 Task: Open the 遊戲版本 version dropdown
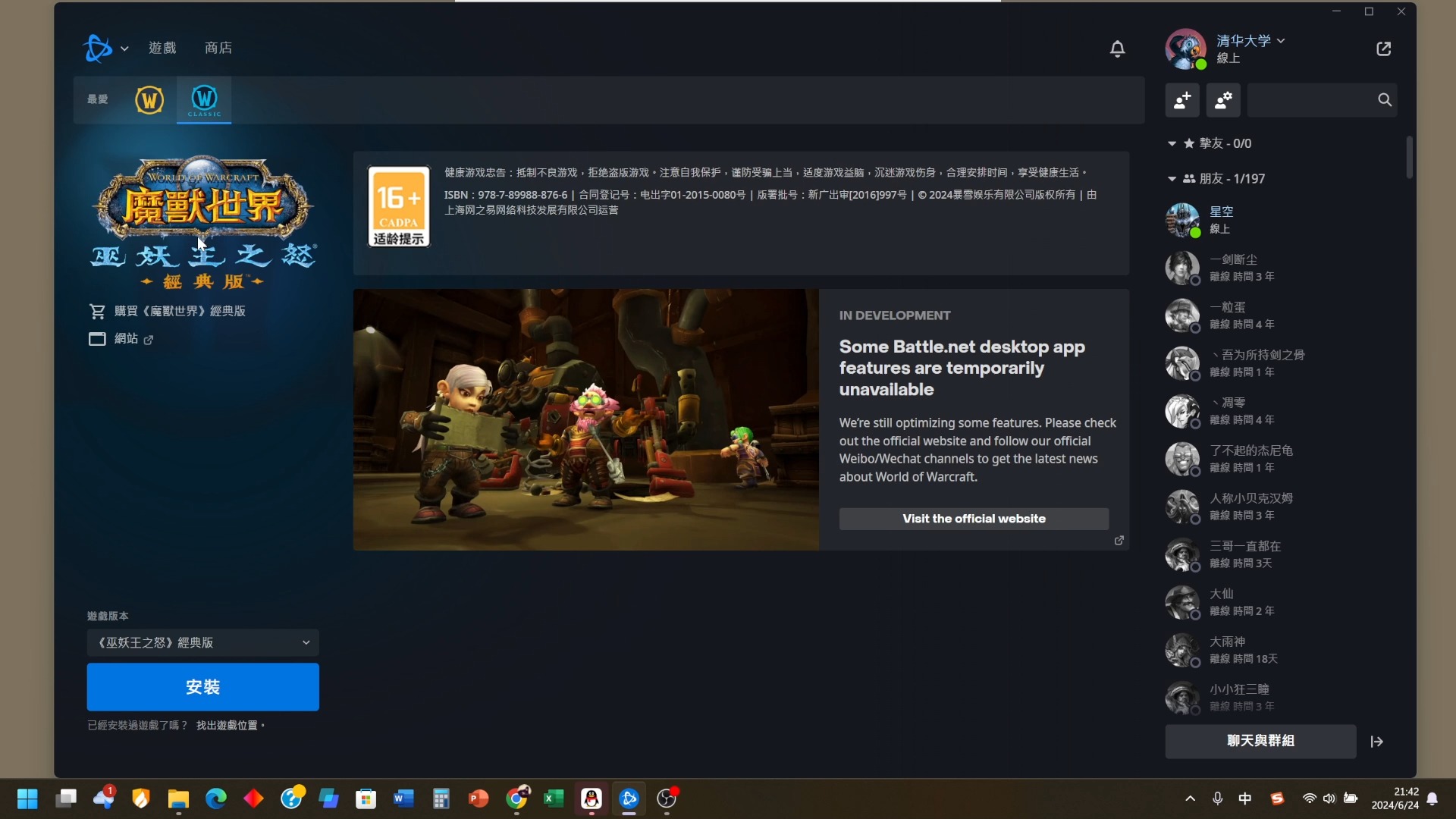click(202, 643)
